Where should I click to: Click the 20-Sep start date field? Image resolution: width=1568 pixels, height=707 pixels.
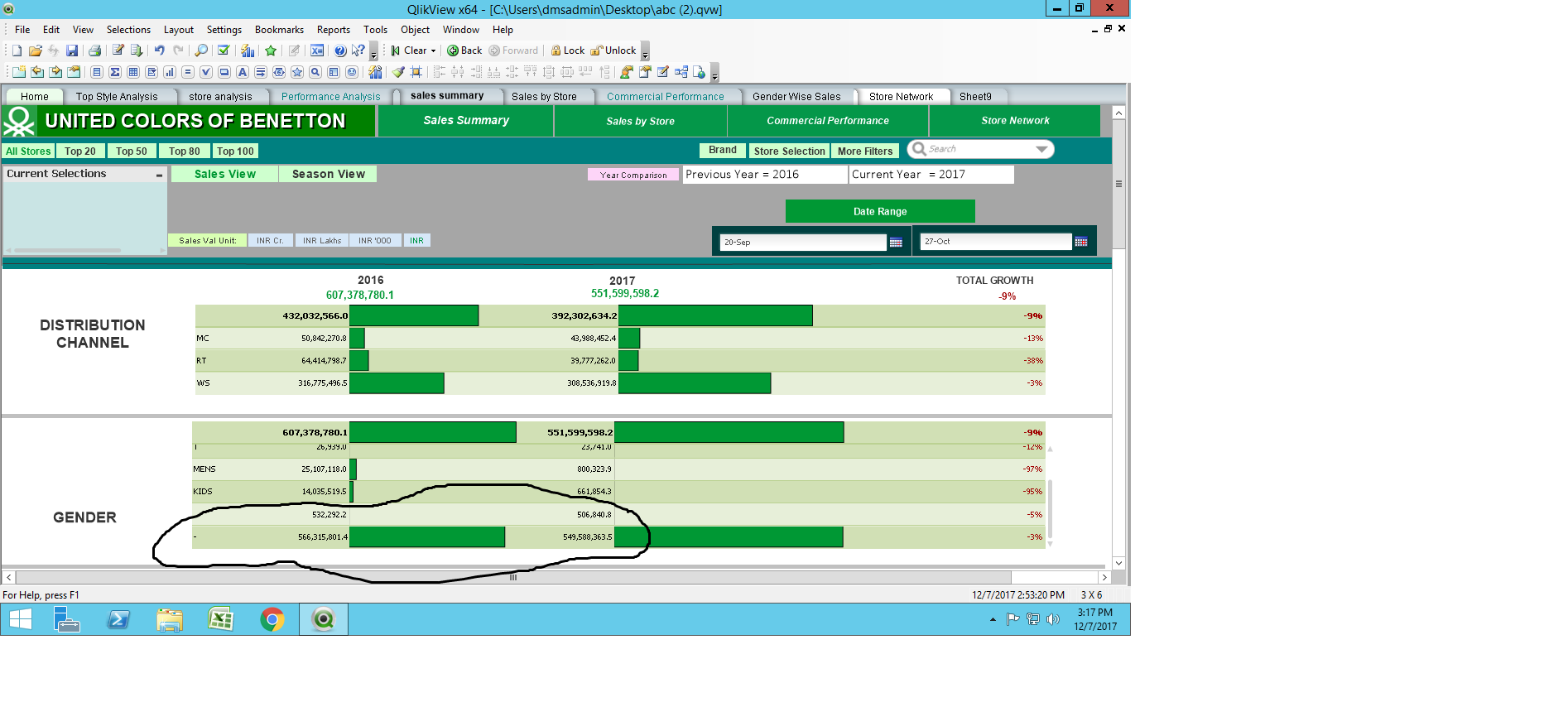pyautogui.click(x=803, y=243)
